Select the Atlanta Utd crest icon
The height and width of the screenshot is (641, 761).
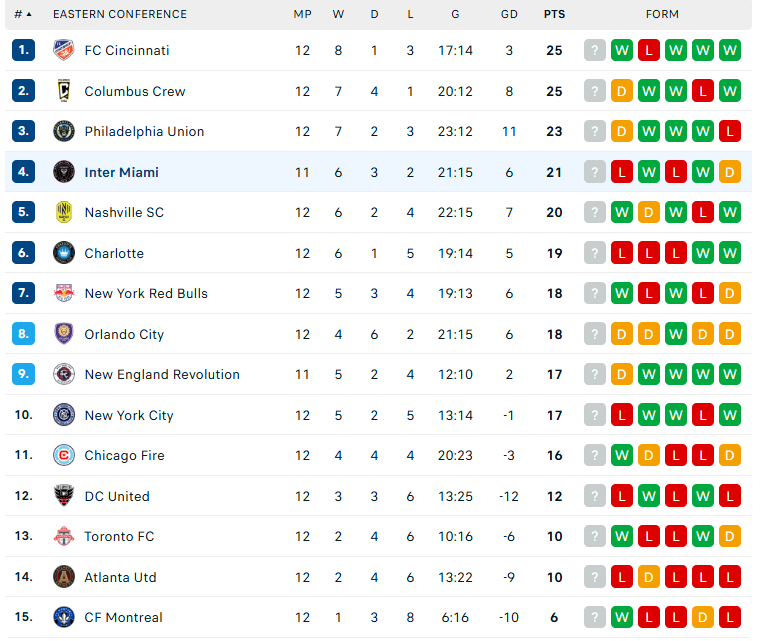tap(64, 577)
